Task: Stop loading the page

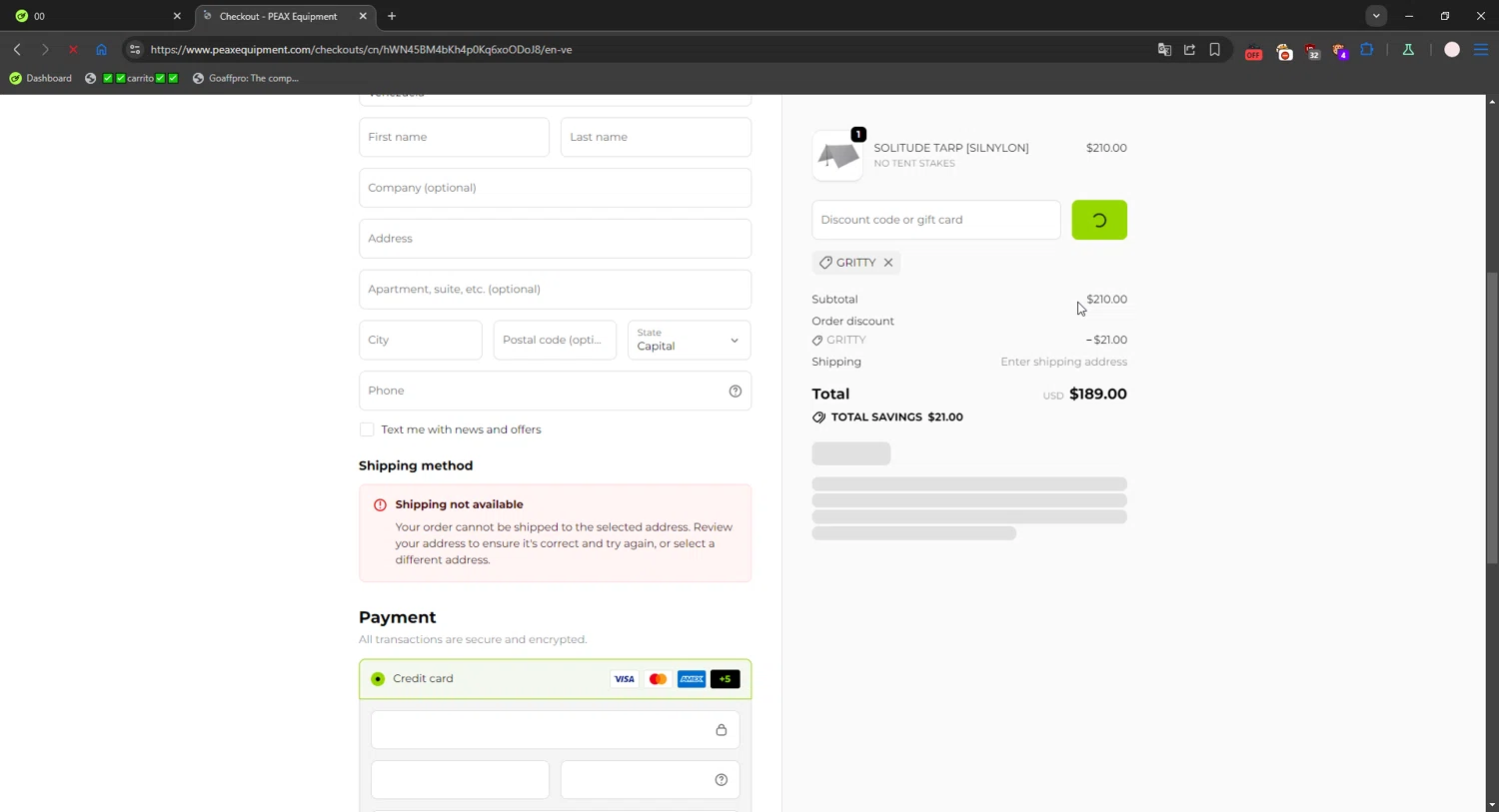Action: 73,49
